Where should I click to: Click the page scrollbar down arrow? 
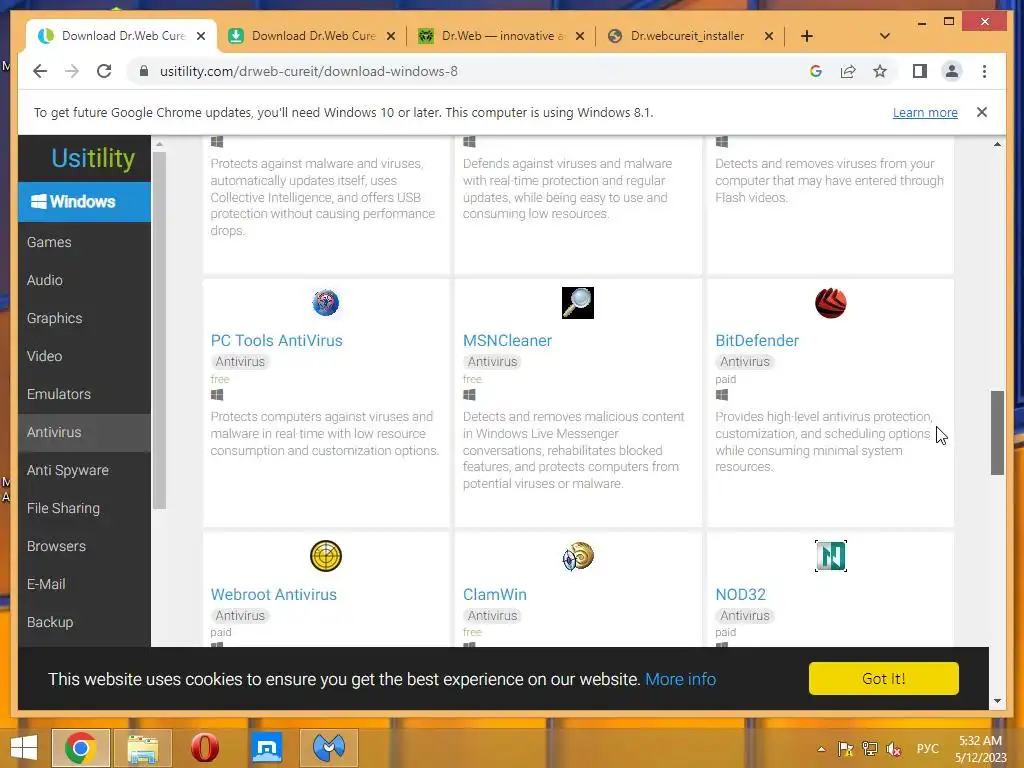tap(997, 701)
